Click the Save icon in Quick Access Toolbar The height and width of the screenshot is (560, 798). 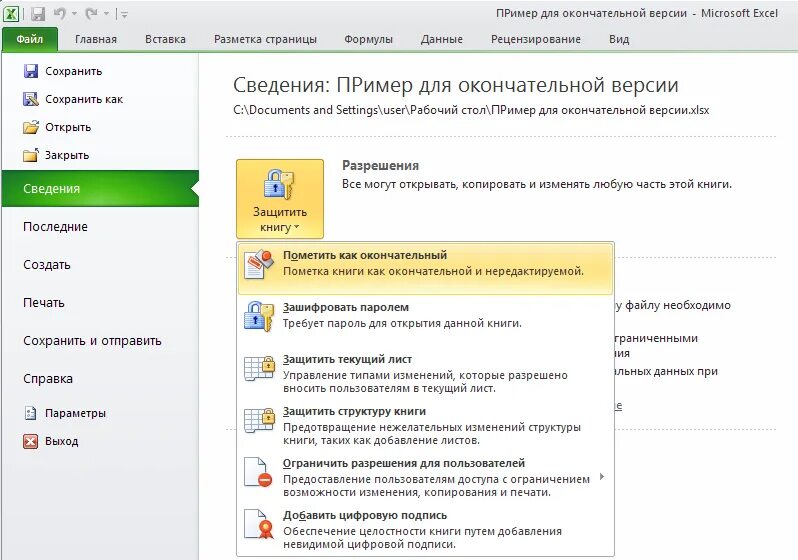[37, 14]
